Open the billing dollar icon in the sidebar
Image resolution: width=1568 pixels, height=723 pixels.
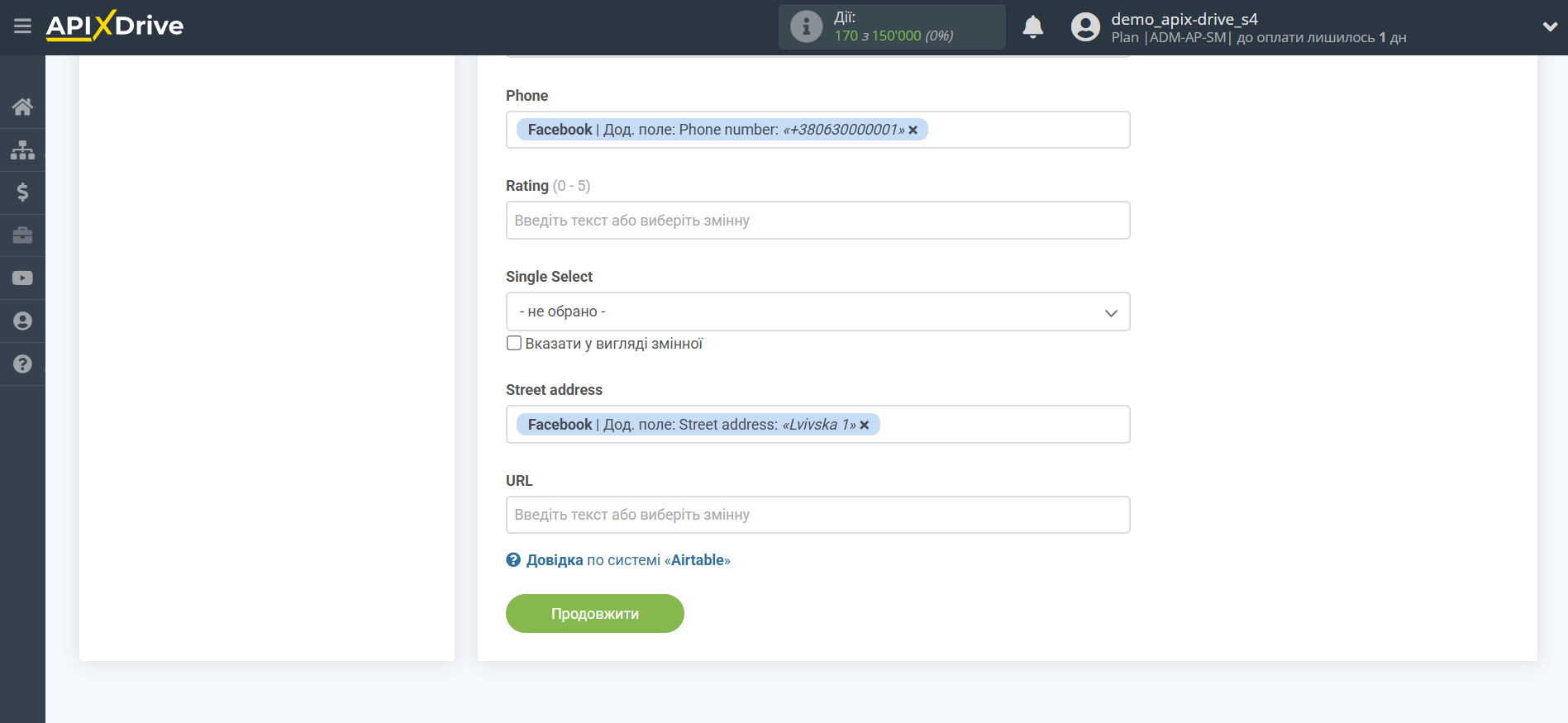click(22, 193)
